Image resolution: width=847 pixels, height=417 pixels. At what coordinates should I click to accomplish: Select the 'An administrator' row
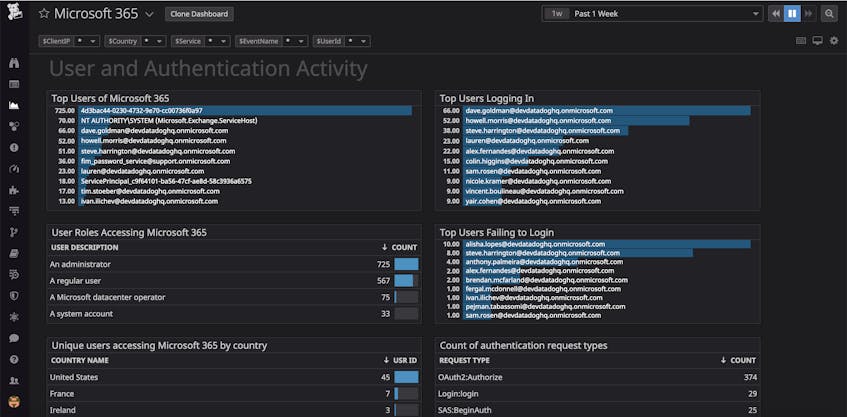point(234,264)
